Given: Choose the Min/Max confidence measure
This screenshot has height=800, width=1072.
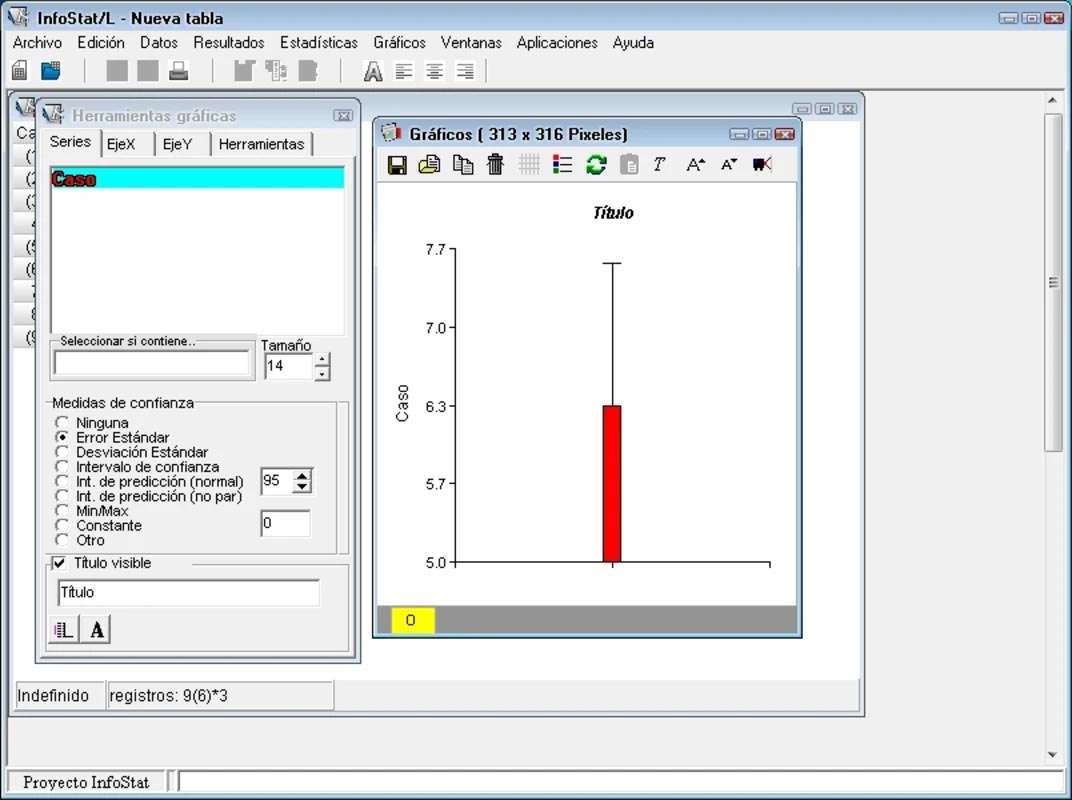Looking at the screenshot, I should tap(63, 511).
